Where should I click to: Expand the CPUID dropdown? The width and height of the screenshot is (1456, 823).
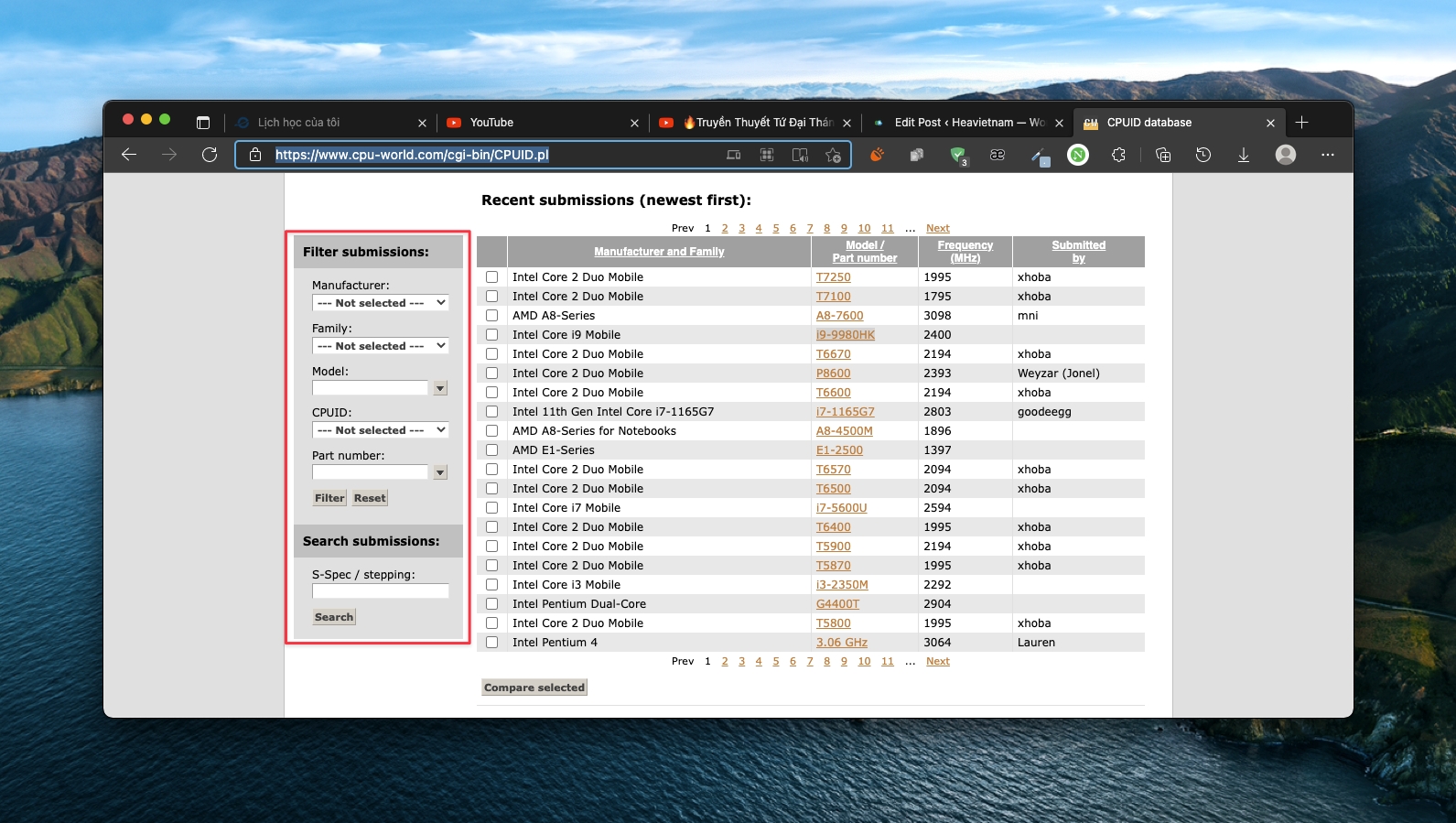tap(380, 430)
